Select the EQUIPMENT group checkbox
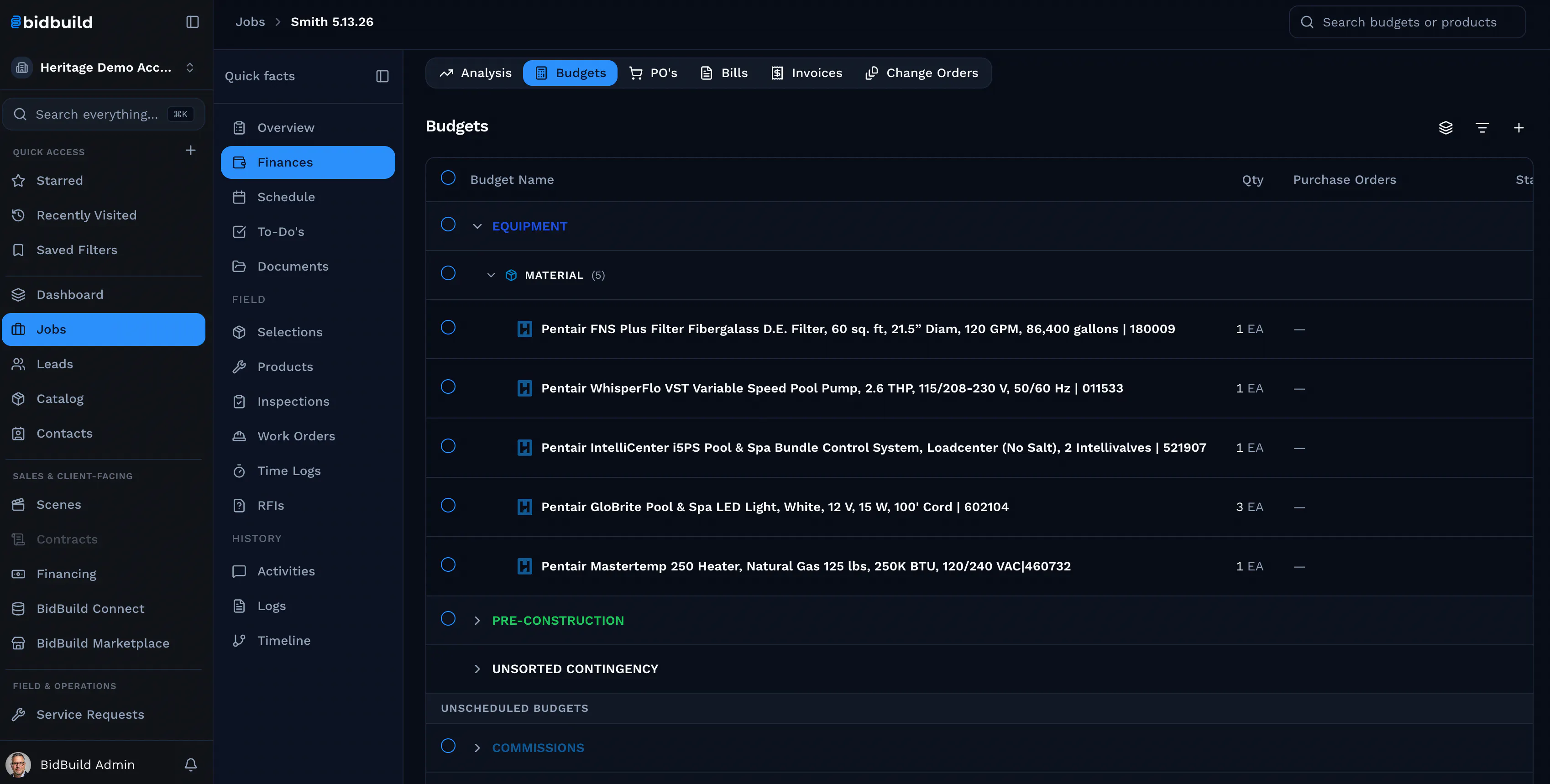Screen dimensions: 1550x784 pos(448,225)
